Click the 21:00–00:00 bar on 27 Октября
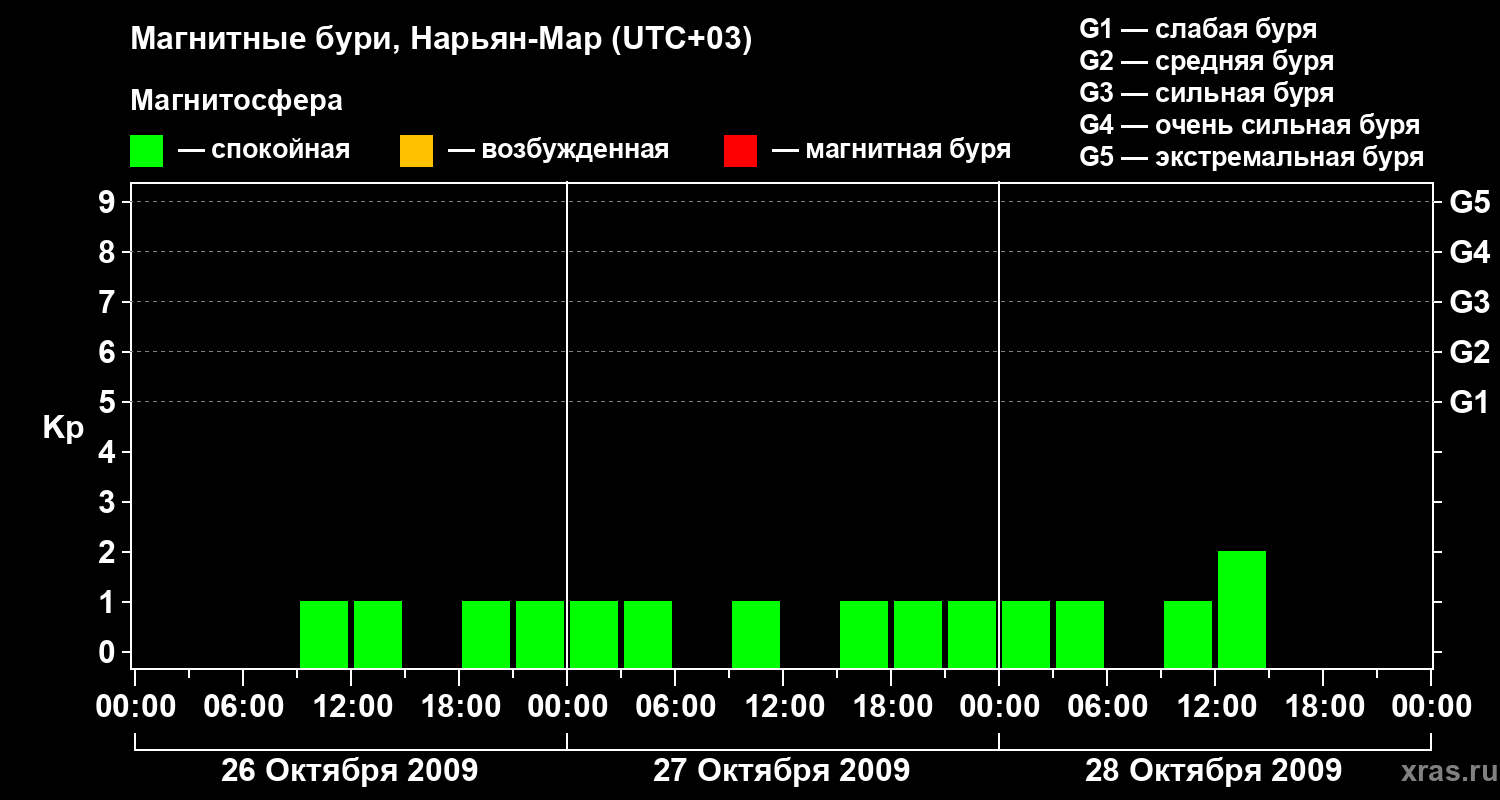1500x800 pixels. (x=972, y=634)
